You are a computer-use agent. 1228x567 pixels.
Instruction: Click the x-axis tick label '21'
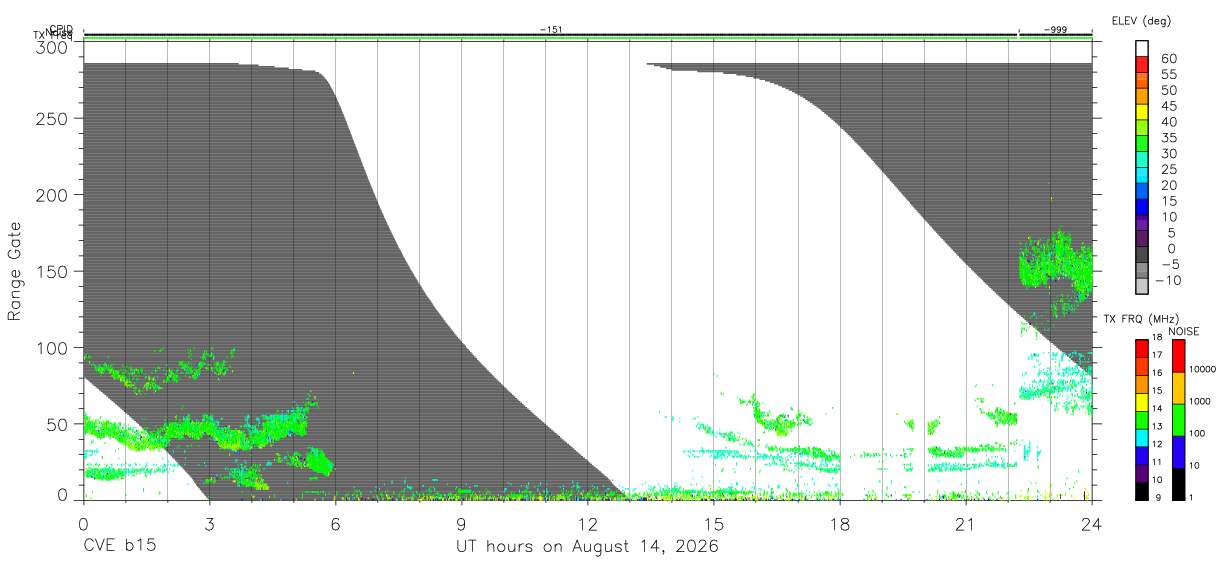[965, 524]
